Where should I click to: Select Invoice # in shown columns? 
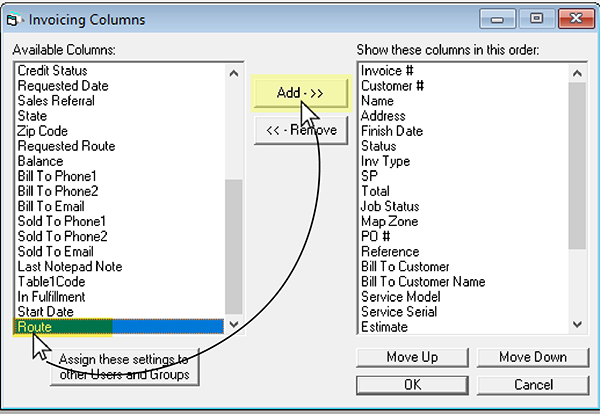(463, 71)
